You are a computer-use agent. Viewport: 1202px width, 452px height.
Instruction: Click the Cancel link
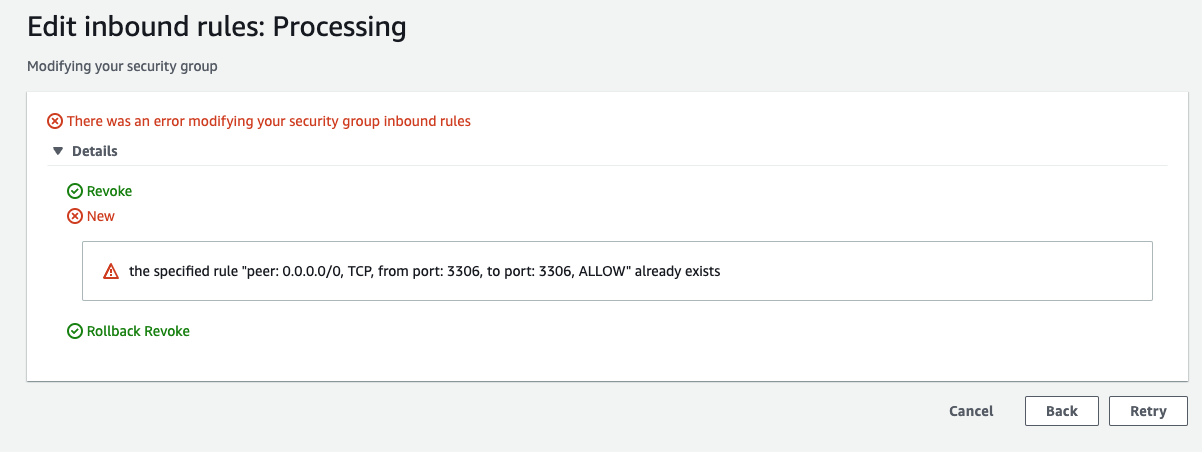[971, 411]
